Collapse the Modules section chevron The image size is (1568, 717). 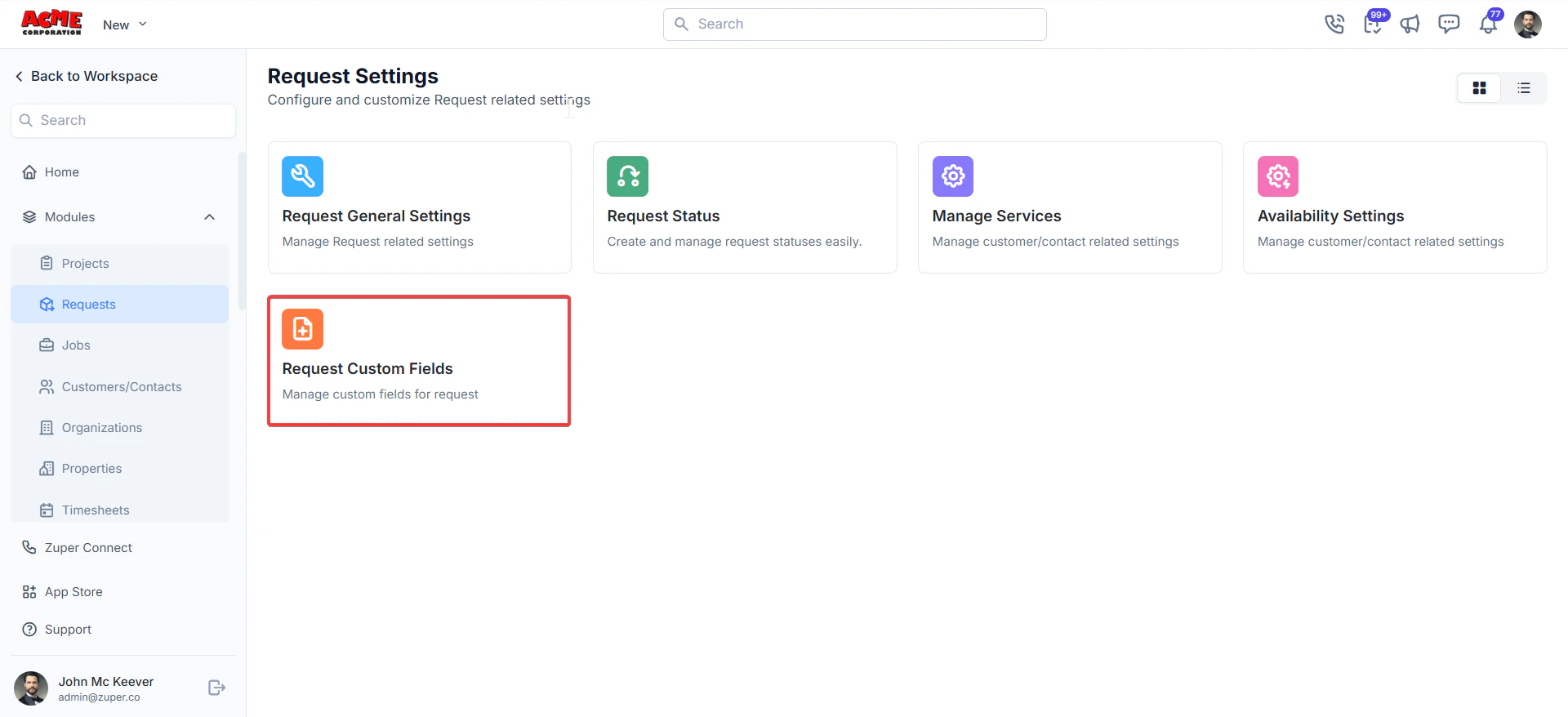click(209, 217)
